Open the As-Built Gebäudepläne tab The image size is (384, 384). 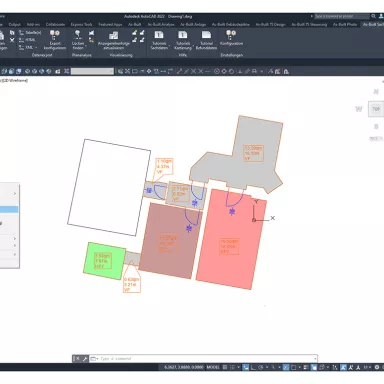pos(231,24)
